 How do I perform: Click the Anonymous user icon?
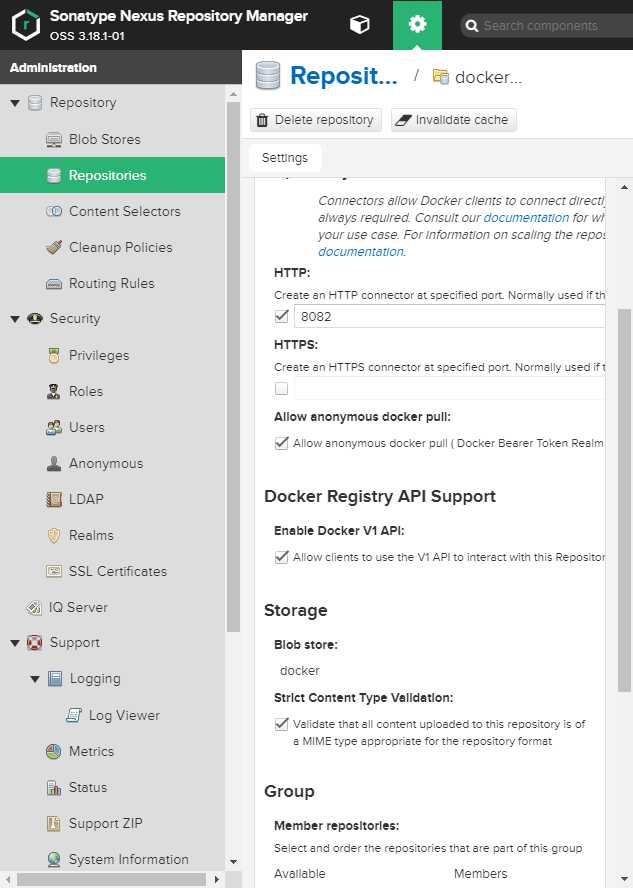54,464
